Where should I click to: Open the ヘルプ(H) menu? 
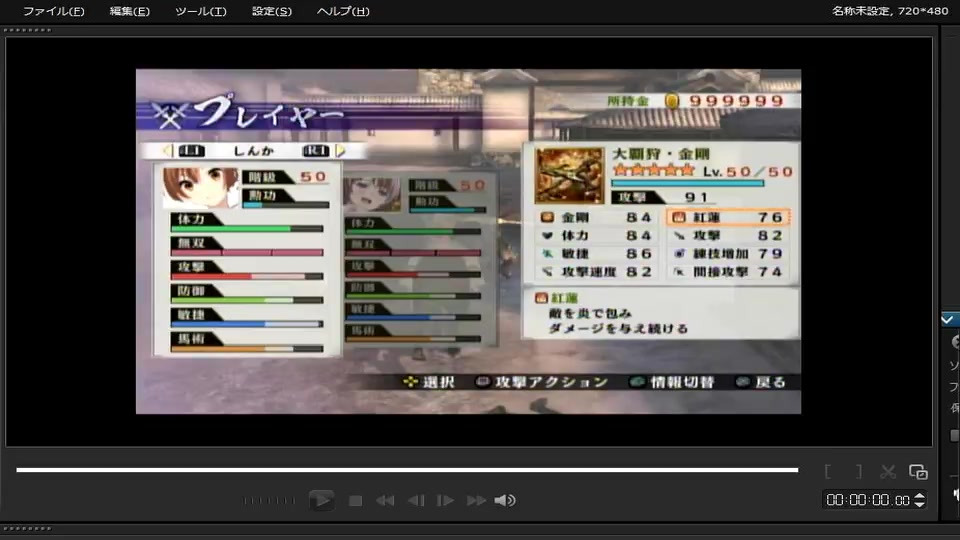click(343, 11)
